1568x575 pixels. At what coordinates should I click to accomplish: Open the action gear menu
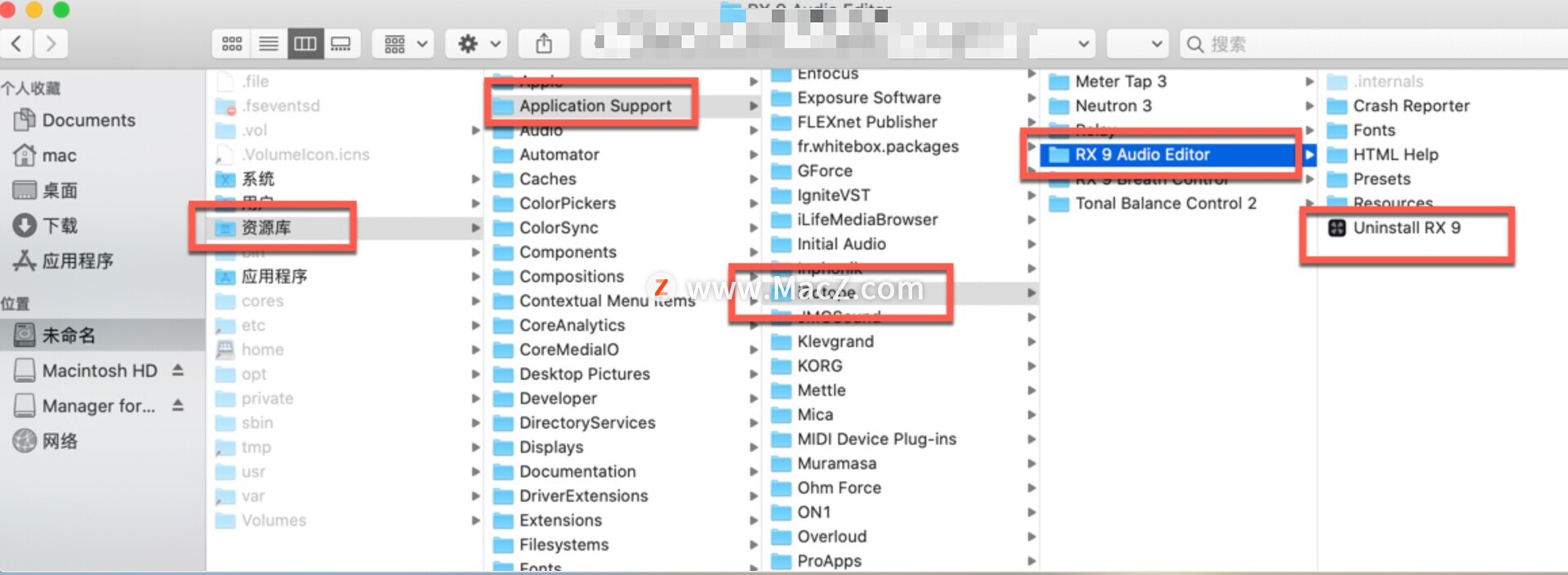478,43
